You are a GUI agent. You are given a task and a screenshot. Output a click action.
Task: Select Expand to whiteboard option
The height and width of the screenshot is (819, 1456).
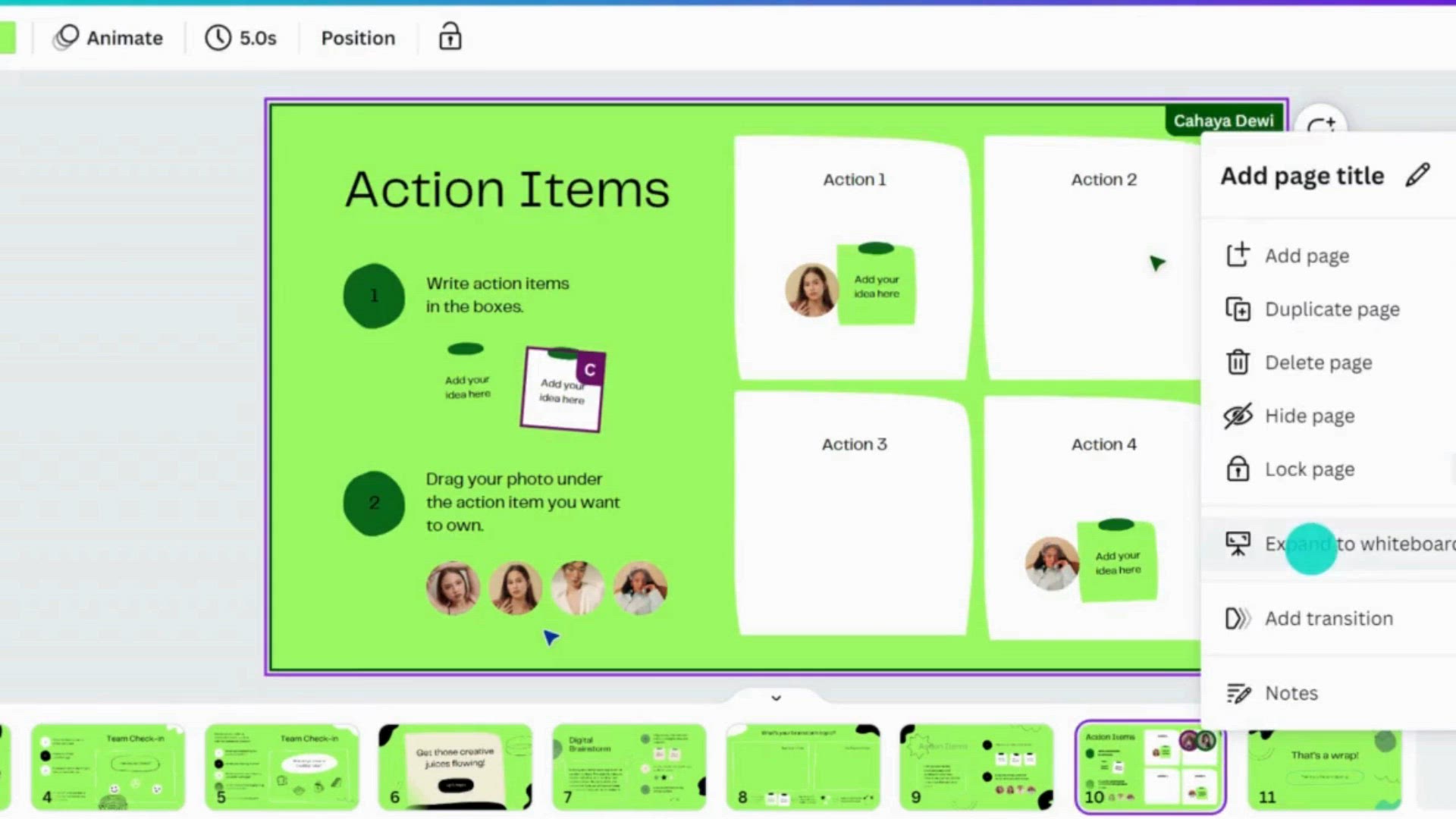pyautogui.click(x=1329, y=544)
